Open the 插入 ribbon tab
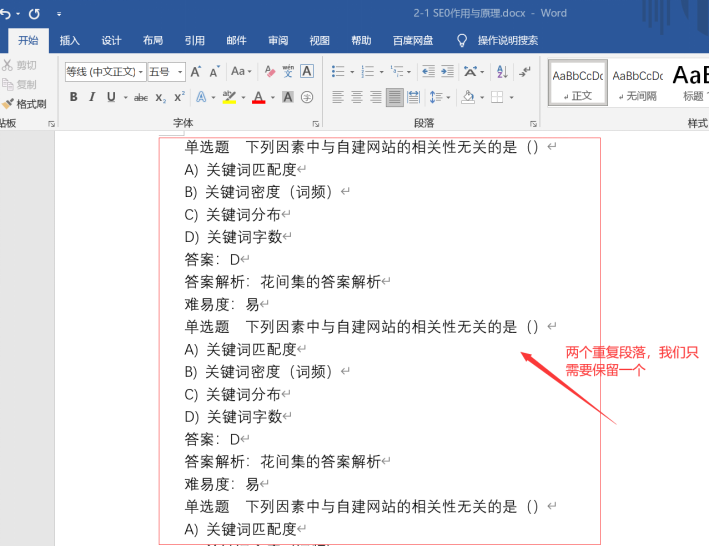This screenshot has width=709, height=547. tap(70, 41)
